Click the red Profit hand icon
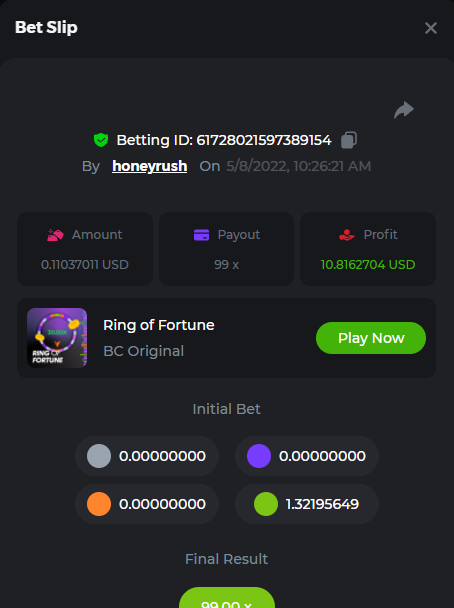Image resolution: width=454 pixels, height=608 pixels. point(347,235)
